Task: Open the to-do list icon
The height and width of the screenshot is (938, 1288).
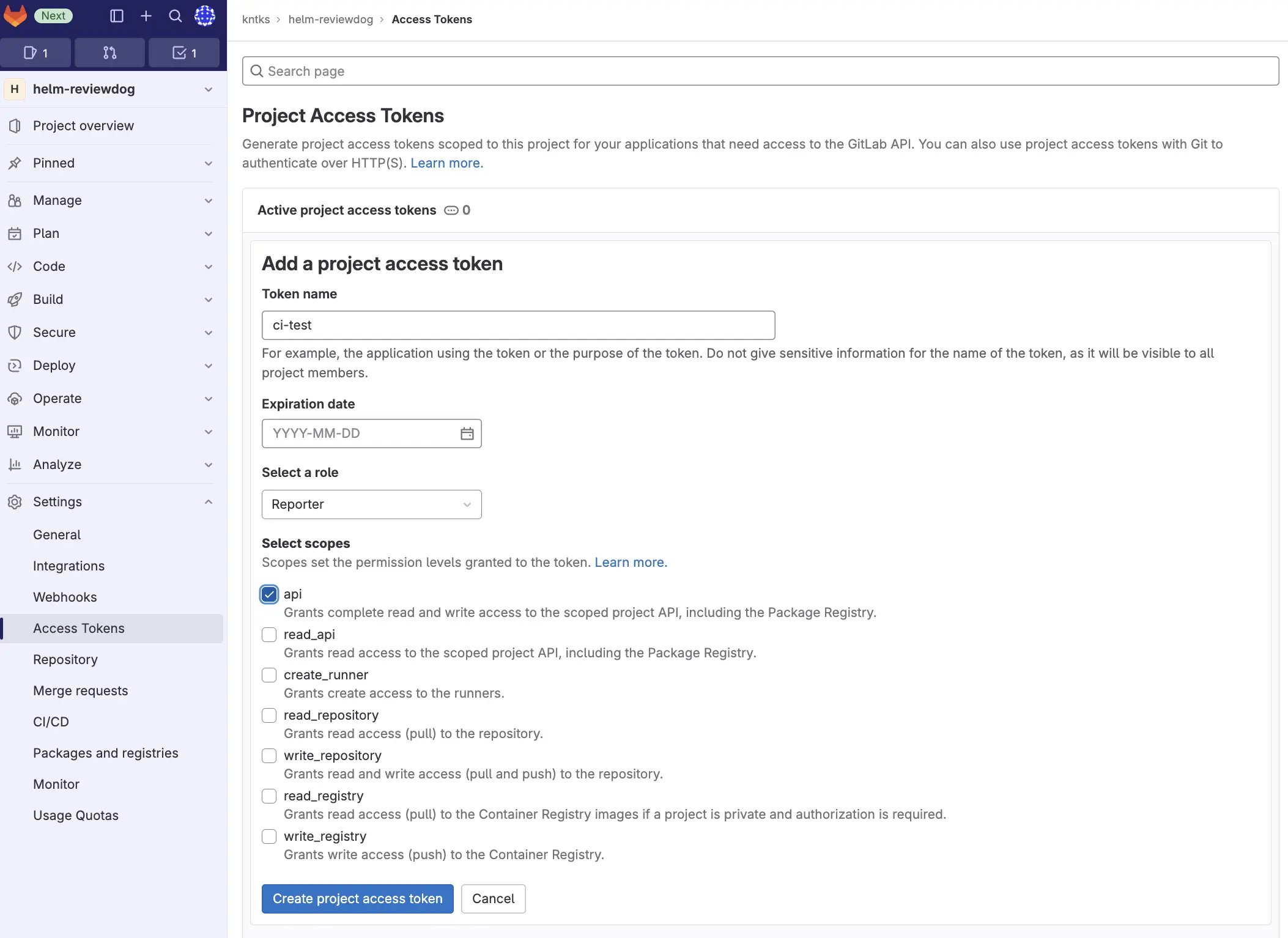Action: 184,53
